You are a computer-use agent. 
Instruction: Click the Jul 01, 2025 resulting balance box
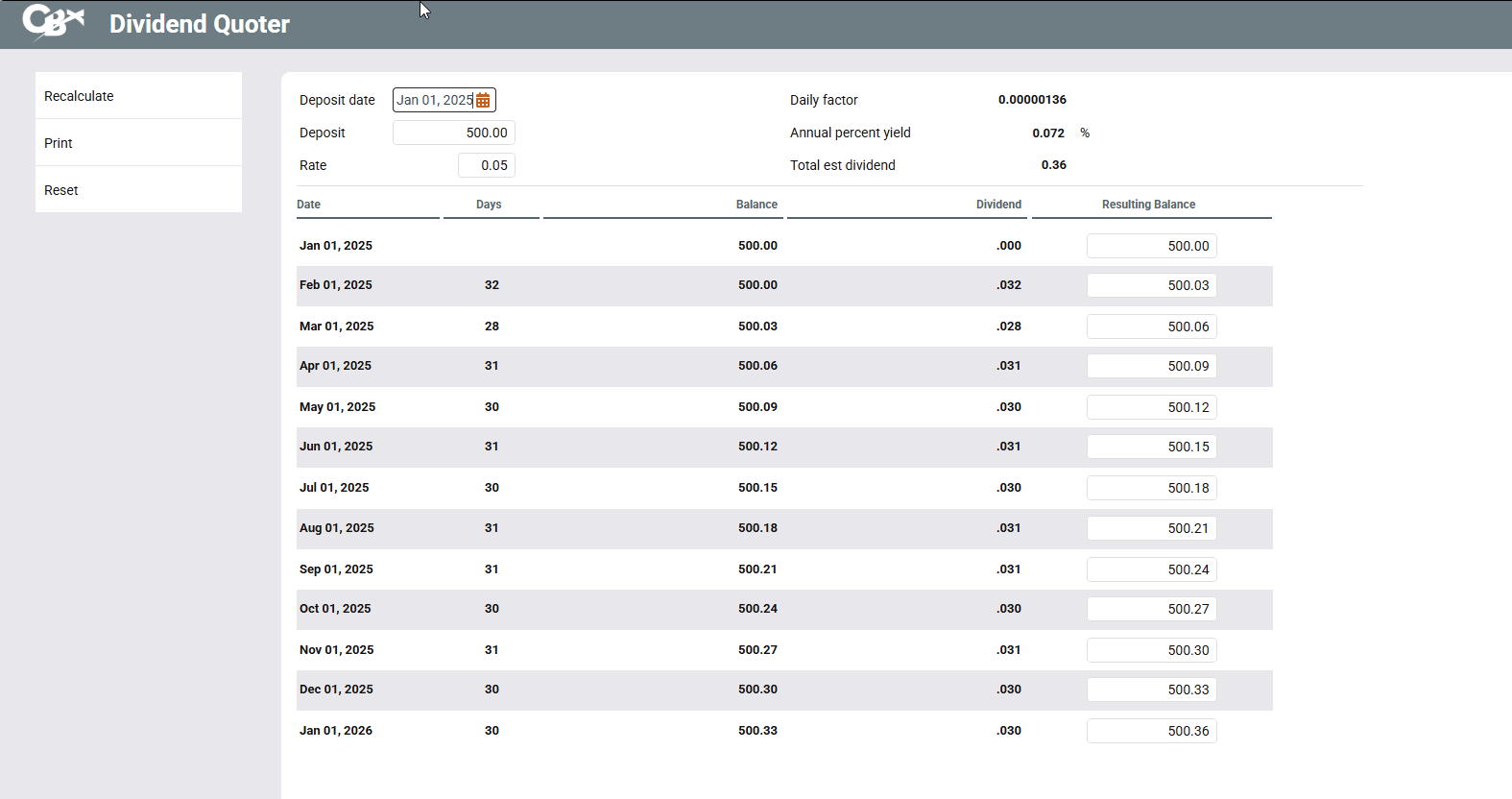click(x=1151, y=488)
